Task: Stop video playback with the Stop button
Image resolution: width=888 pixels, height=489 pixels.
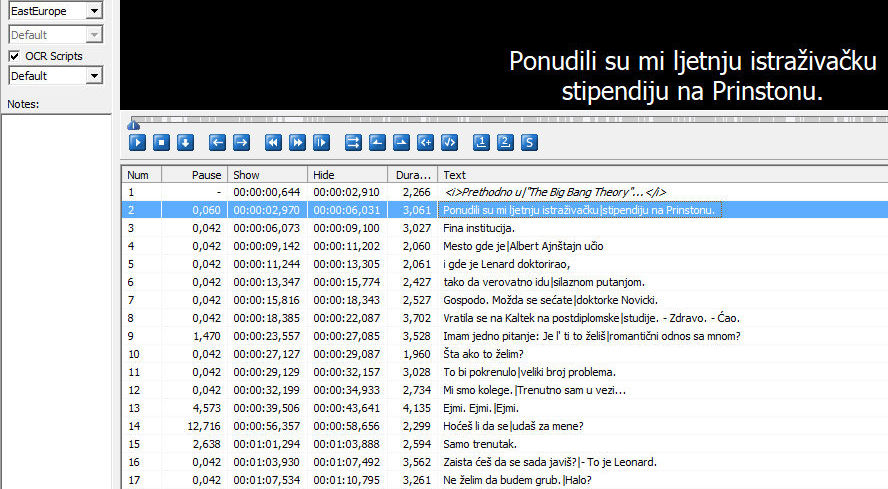Action: coord(161,142)
